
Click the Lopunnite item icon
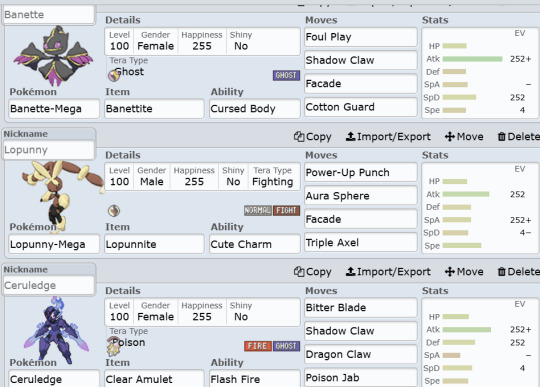tap(114, 210)
